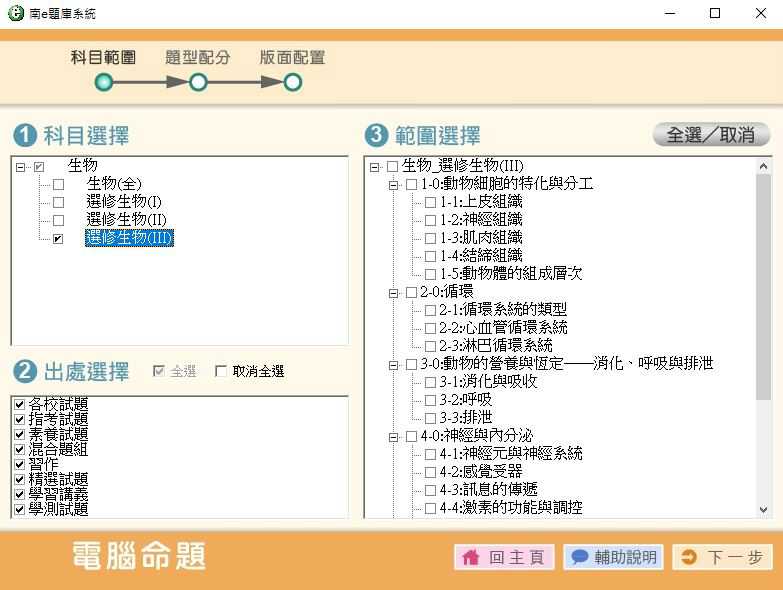
Task: Click the arrow icon on 下一步 button
Action: [x=689, y=557]
